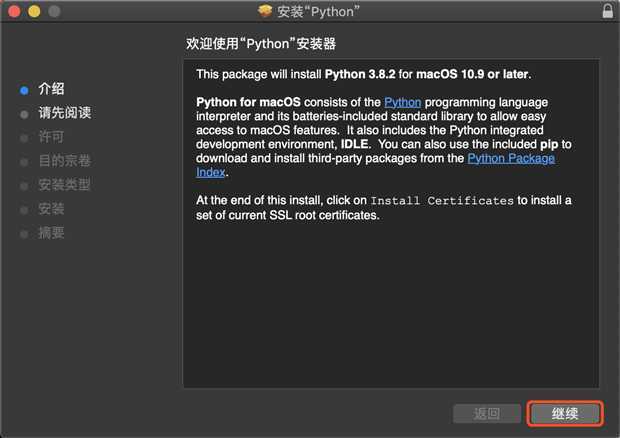Click the package icon next to the window title

click(265, 11)
